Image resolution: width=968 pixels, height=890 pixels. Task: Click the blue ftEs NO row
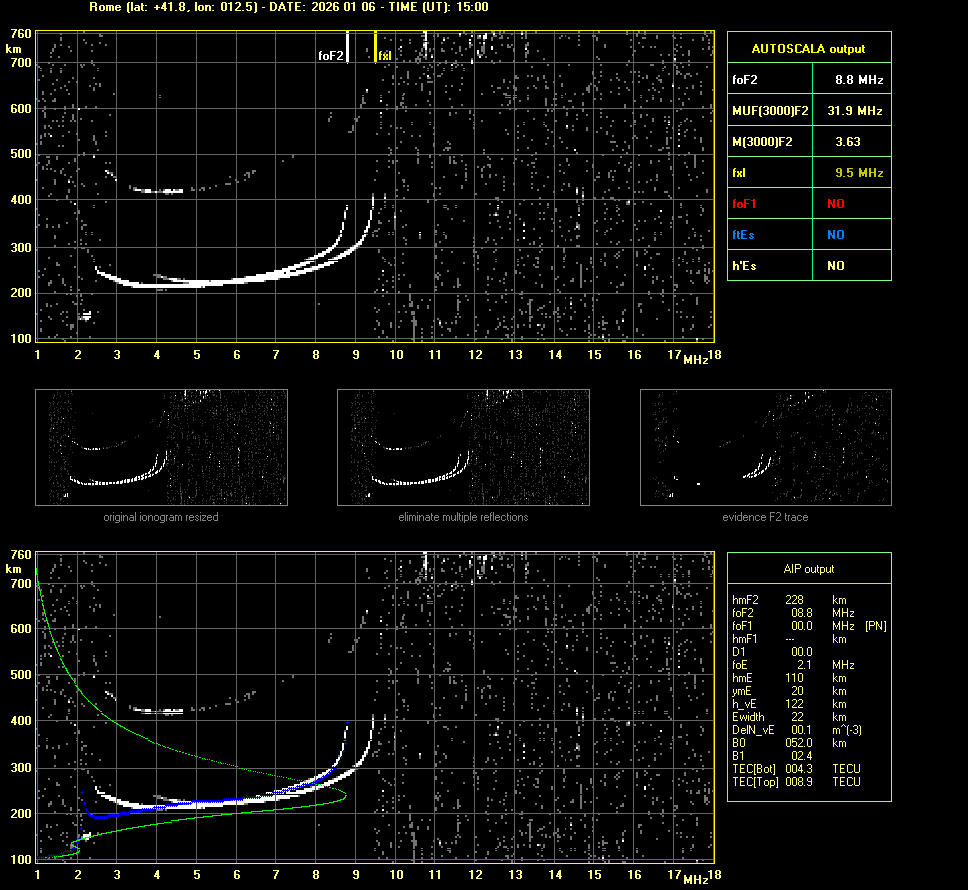pos(808,235)
